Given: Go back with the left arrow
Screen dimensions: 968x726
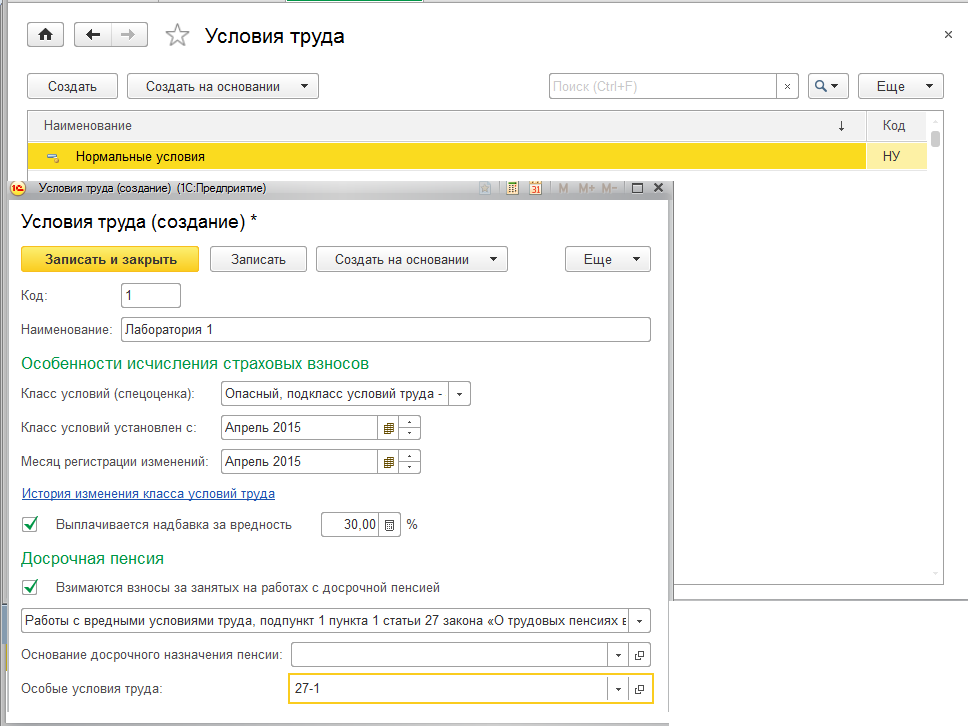Looking at the screenshot, I should pyautogui.click(x=94, y=35).
